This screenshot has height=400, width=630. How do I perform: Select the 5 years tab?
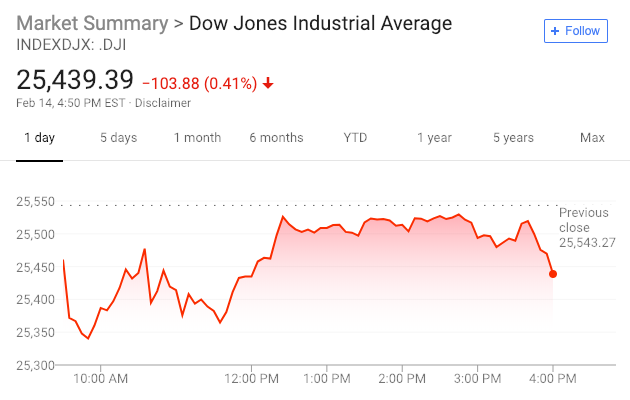tap(513, 138)
